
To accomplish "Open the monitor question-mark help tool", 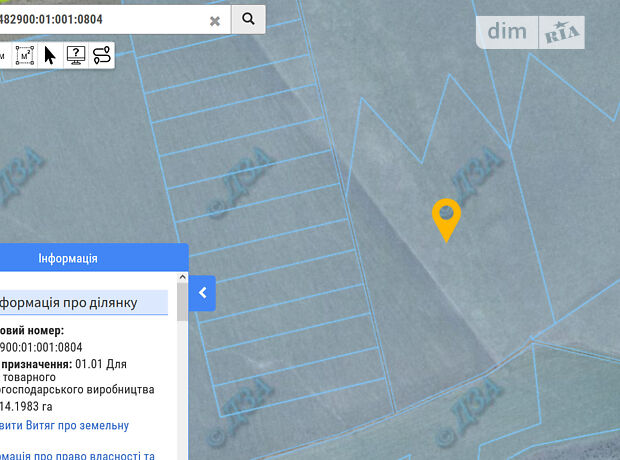I will (x=76, y=55).
